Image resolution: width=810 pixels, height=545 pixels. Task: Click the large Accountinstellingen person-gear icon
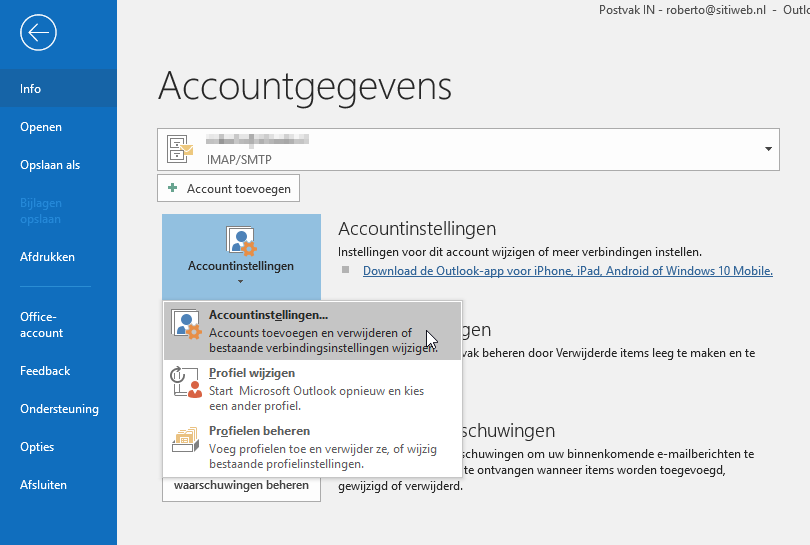coord(241,241)
